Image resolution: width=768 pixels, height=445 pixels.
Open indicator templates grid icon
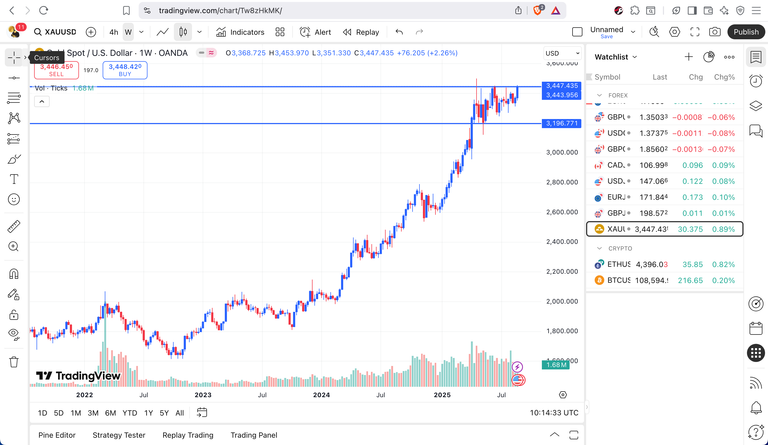pyautogui.click(x=280, y=32)
